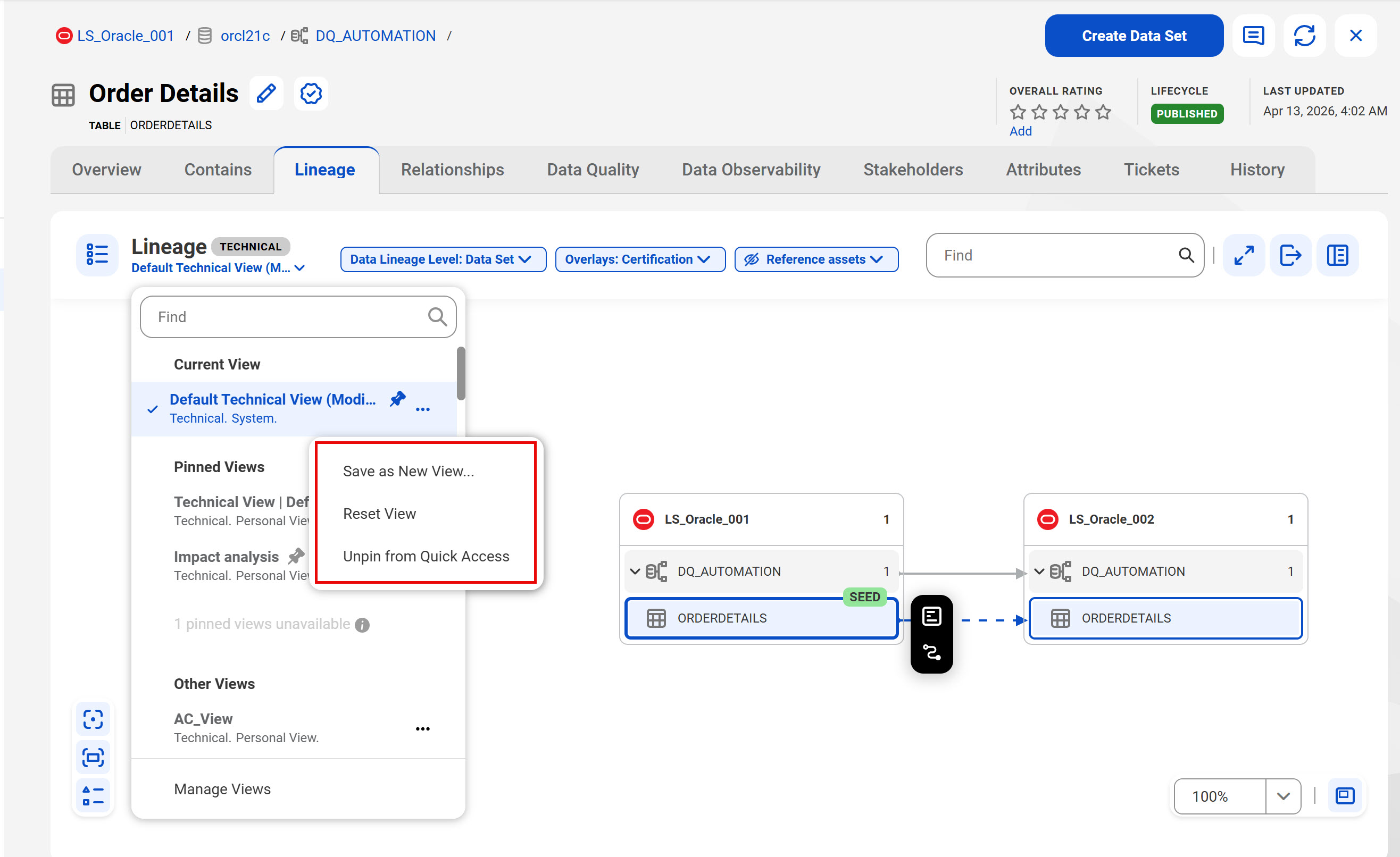Click into the lineage toolbar Find field
This screenshot has width=1400, height=857.
(1064, 255)
